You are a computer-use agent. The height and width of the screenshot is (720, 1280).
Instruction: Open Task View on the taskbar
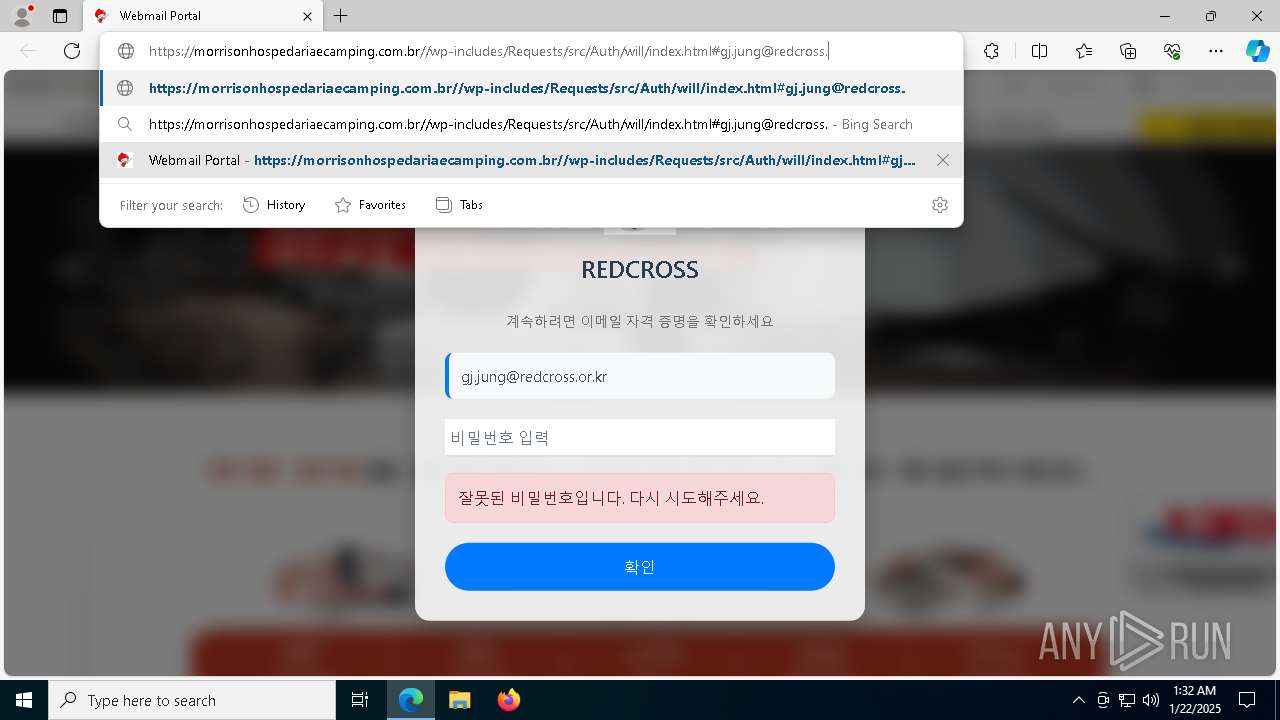point(360,700)
